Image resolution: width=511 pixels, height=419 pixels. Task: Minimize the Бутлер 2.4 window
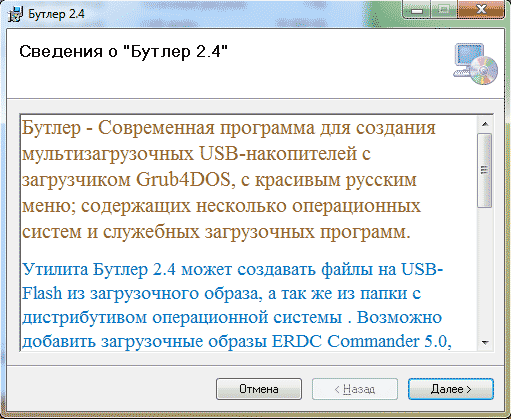[417, 9]
